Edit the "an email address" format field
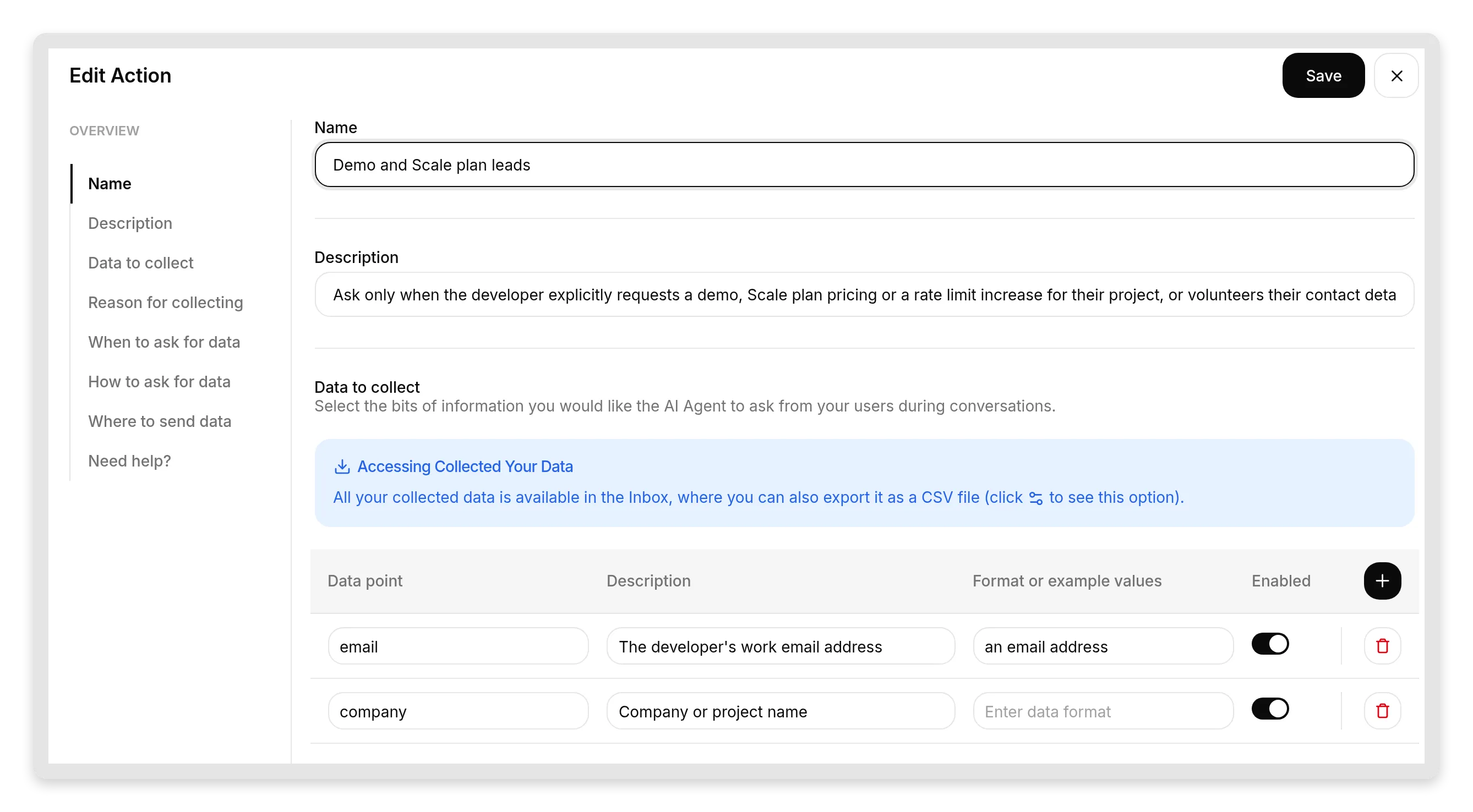The image size is (1473, 812). (x=1103, y=646)
